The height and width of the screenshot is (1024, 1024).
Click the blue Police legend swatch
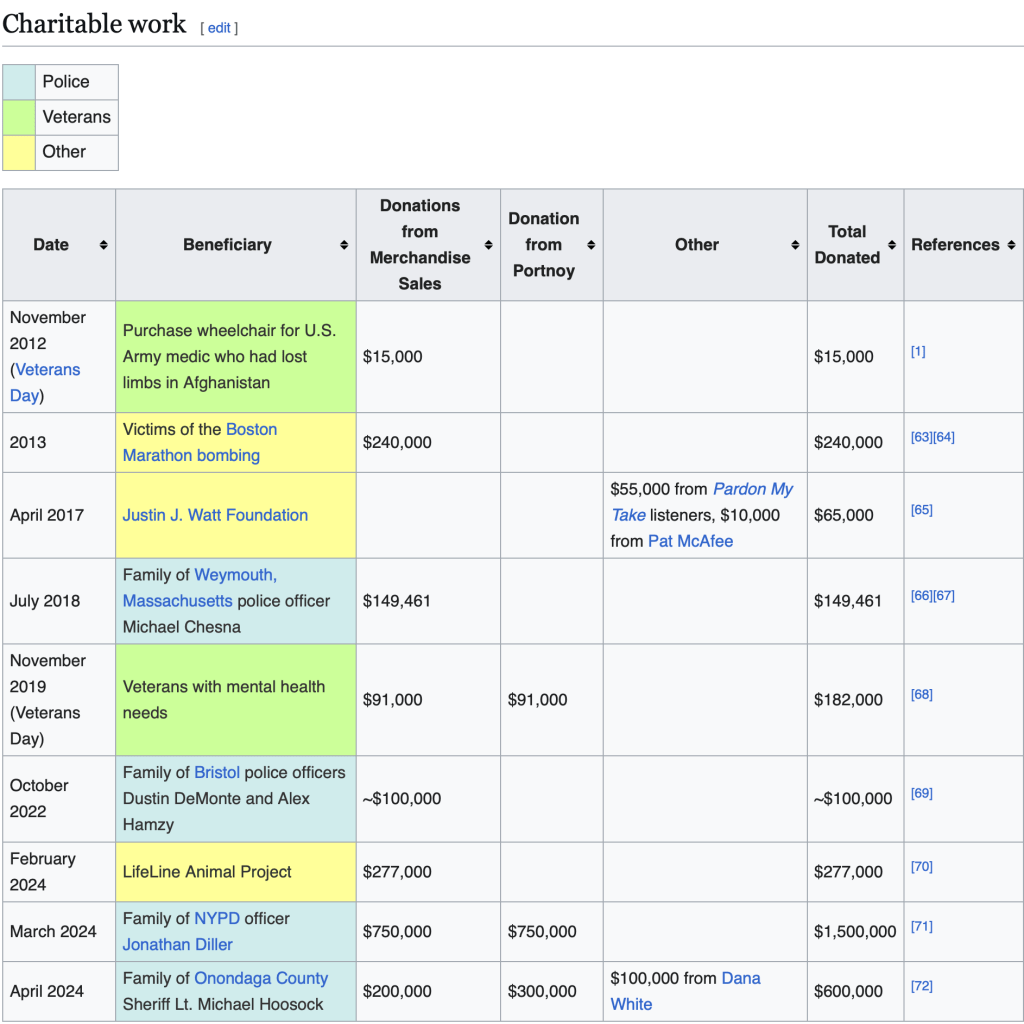coord(19,82)
